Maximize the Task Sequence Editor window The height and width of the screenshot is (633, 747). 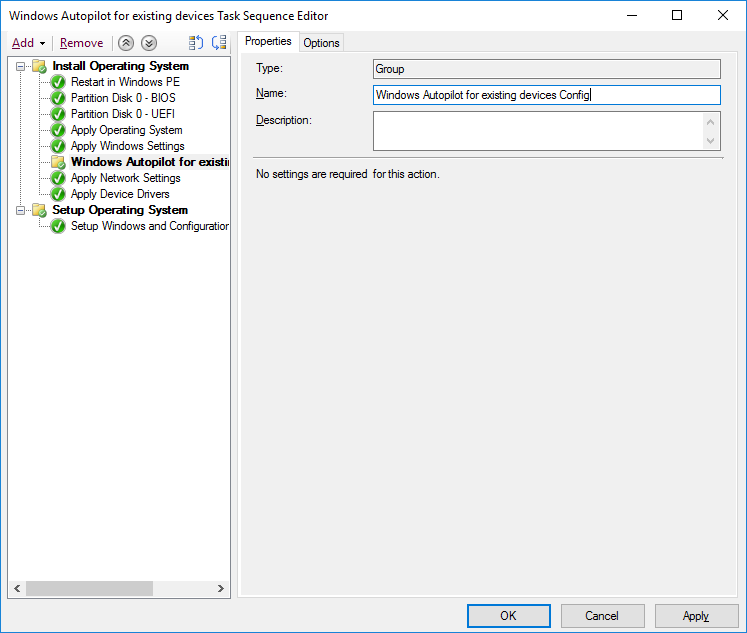676,15
